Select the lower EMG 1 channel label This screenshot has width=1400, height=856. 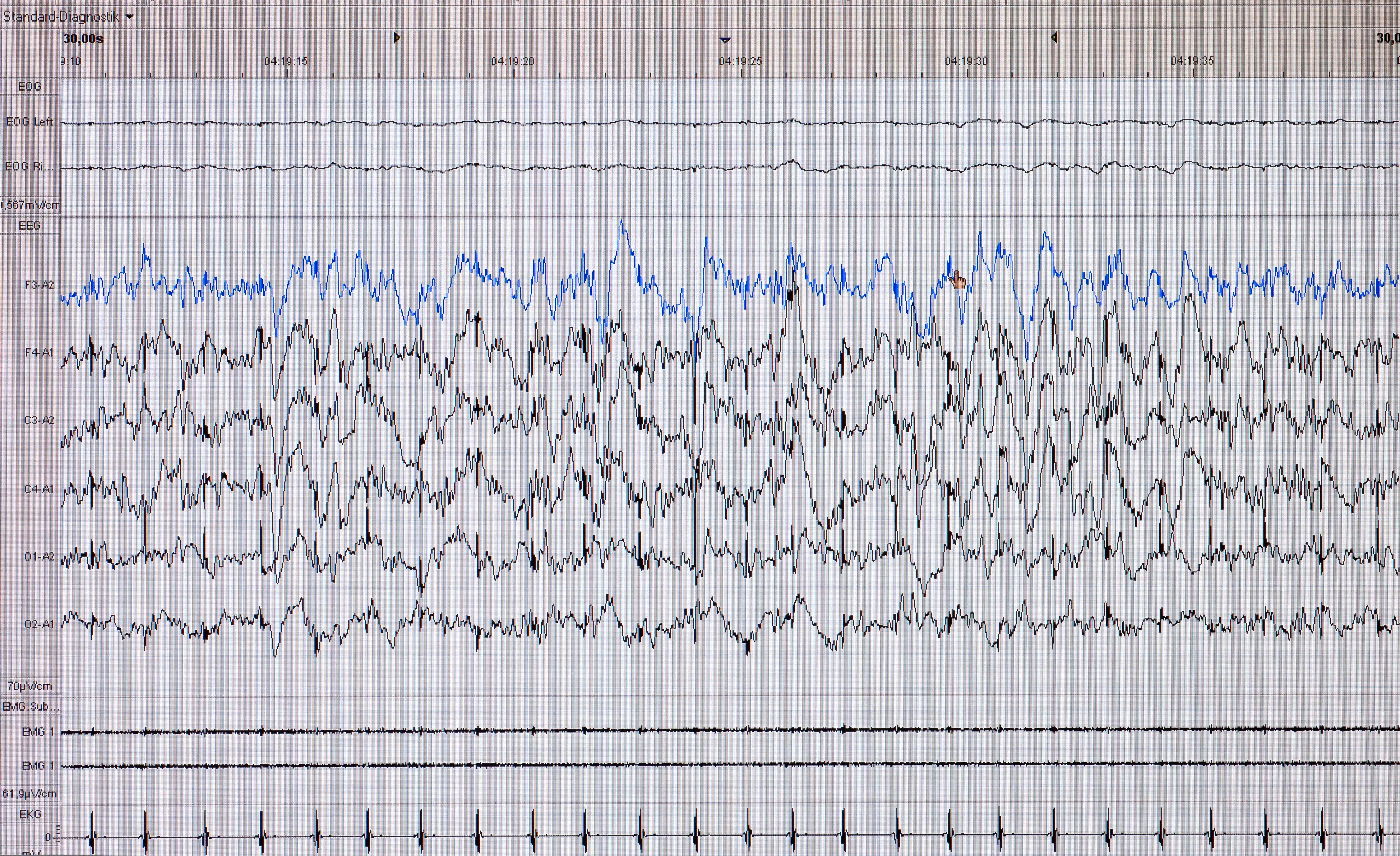(x=38, y=766)
